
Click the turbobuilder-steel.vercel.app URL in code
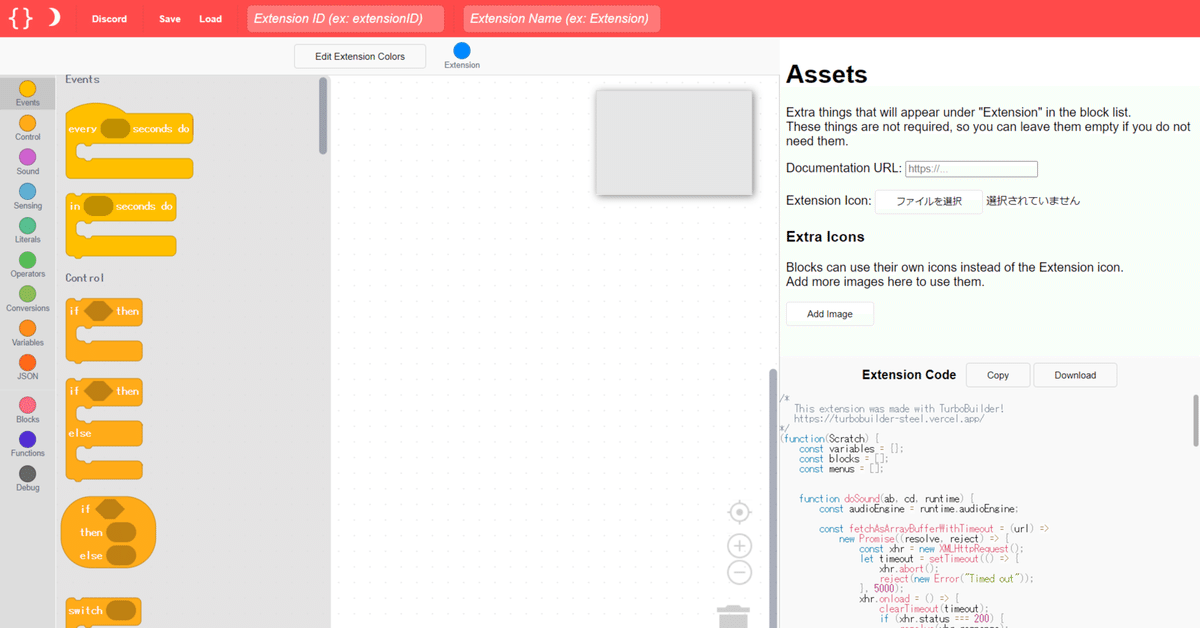point(889,418)
